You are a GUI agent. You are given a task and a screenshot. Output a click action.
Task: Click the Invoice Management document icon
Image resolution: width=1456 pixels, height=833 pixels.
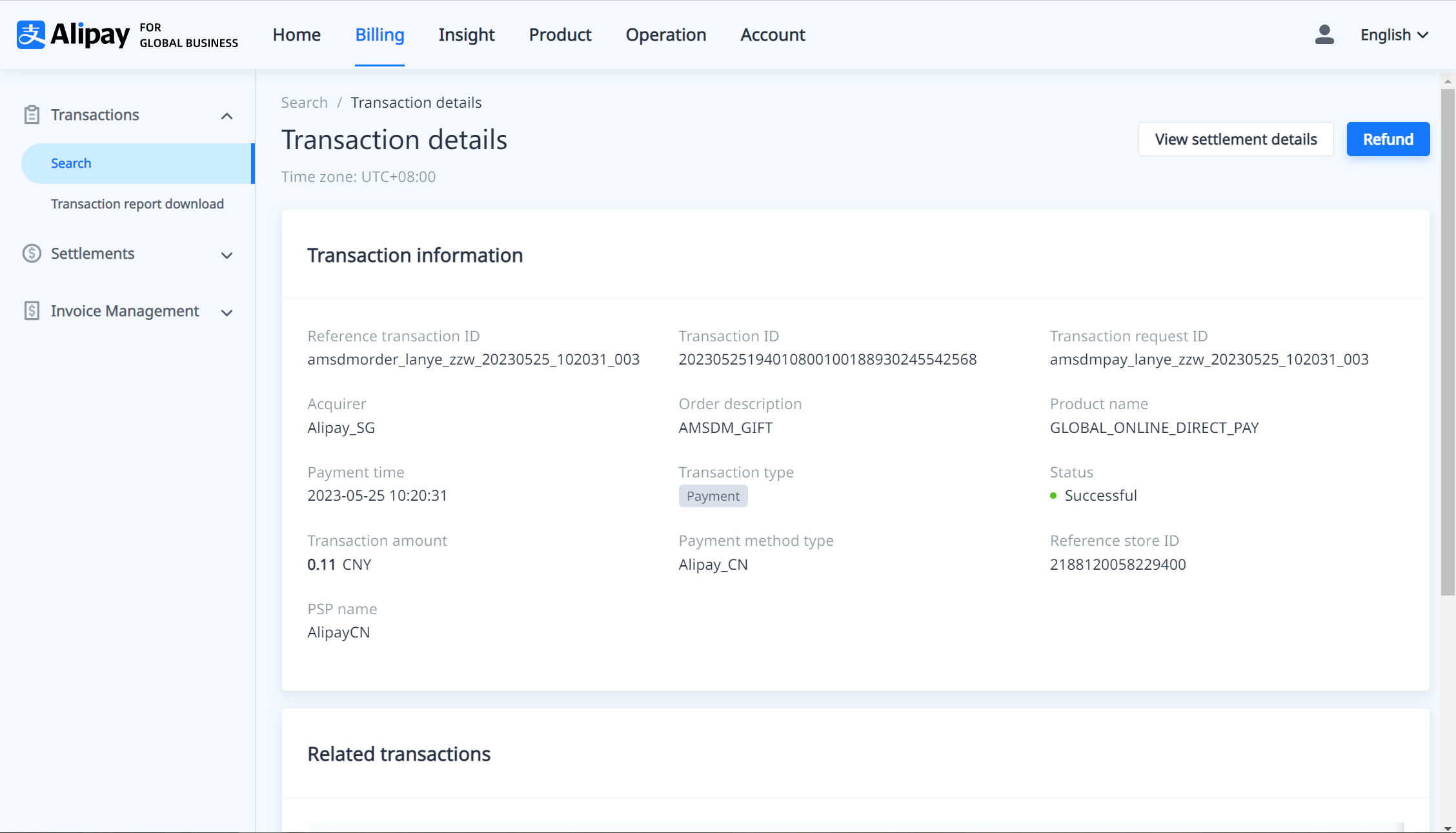click(x=32, y=311)
